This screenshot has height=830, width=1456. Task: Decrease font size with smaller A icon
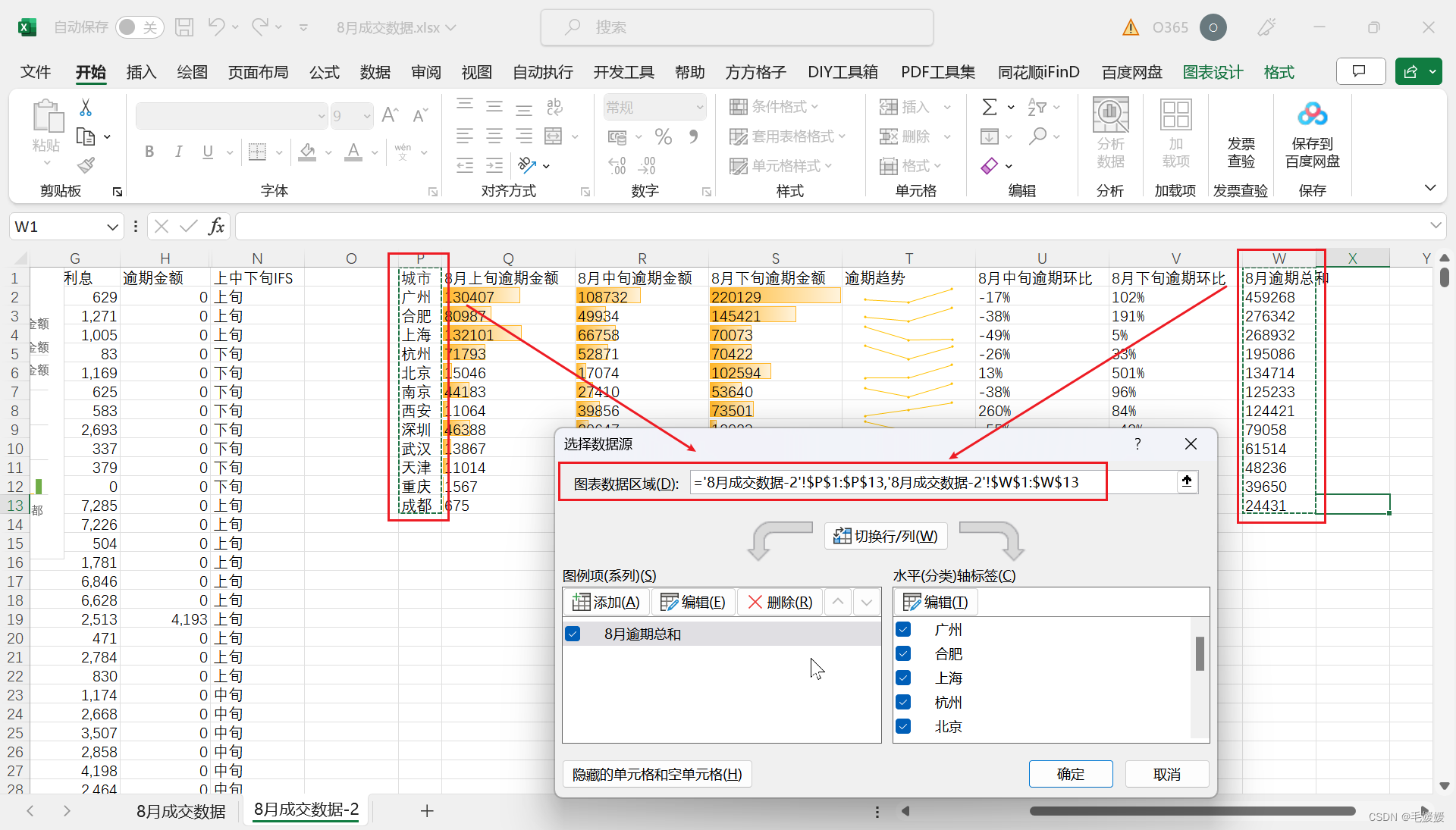[x=419, y=115]
